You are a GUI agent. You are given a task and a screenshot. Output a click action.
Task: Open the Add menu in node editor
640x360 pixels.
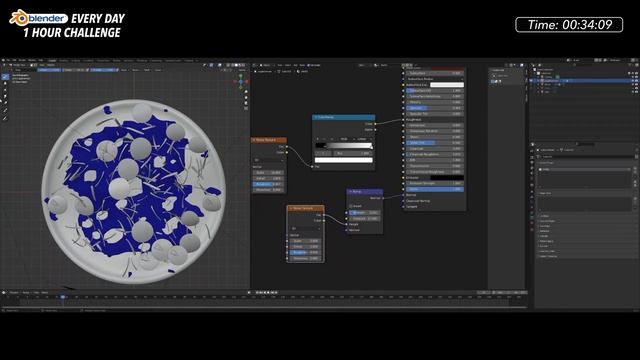coord(296,65)
